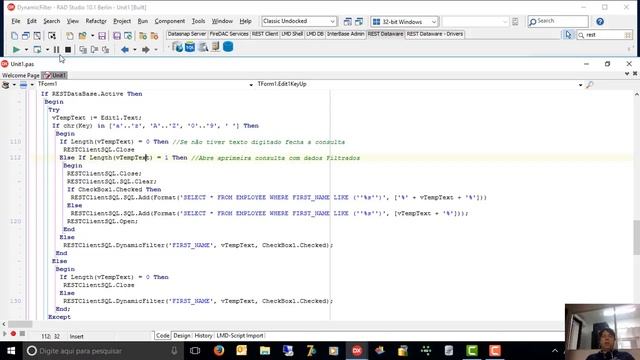Select the first REST Dataware palette component

coord(178,47)
